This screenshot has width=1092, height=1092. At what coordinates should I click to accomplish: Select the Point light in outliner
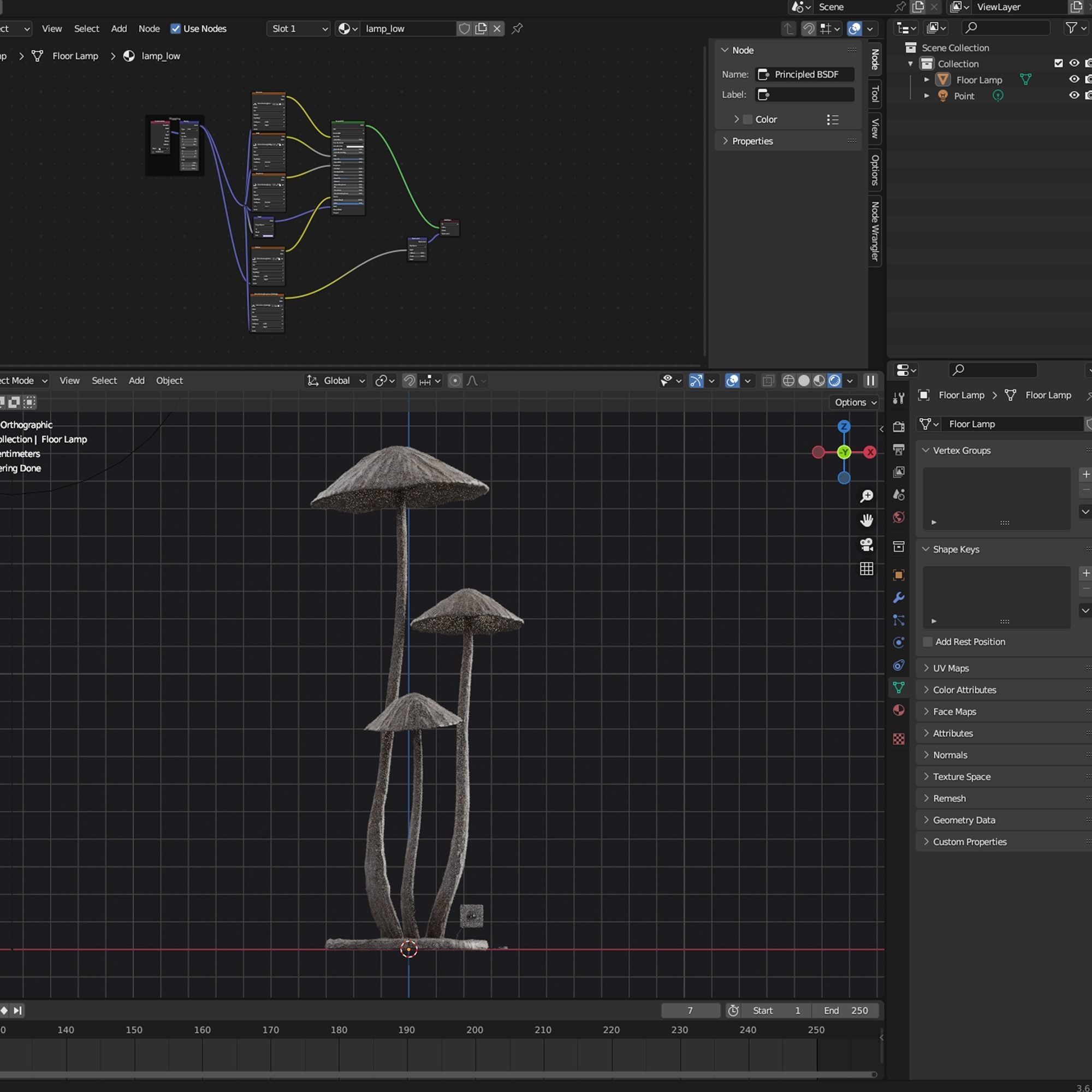tap(964, 96)
